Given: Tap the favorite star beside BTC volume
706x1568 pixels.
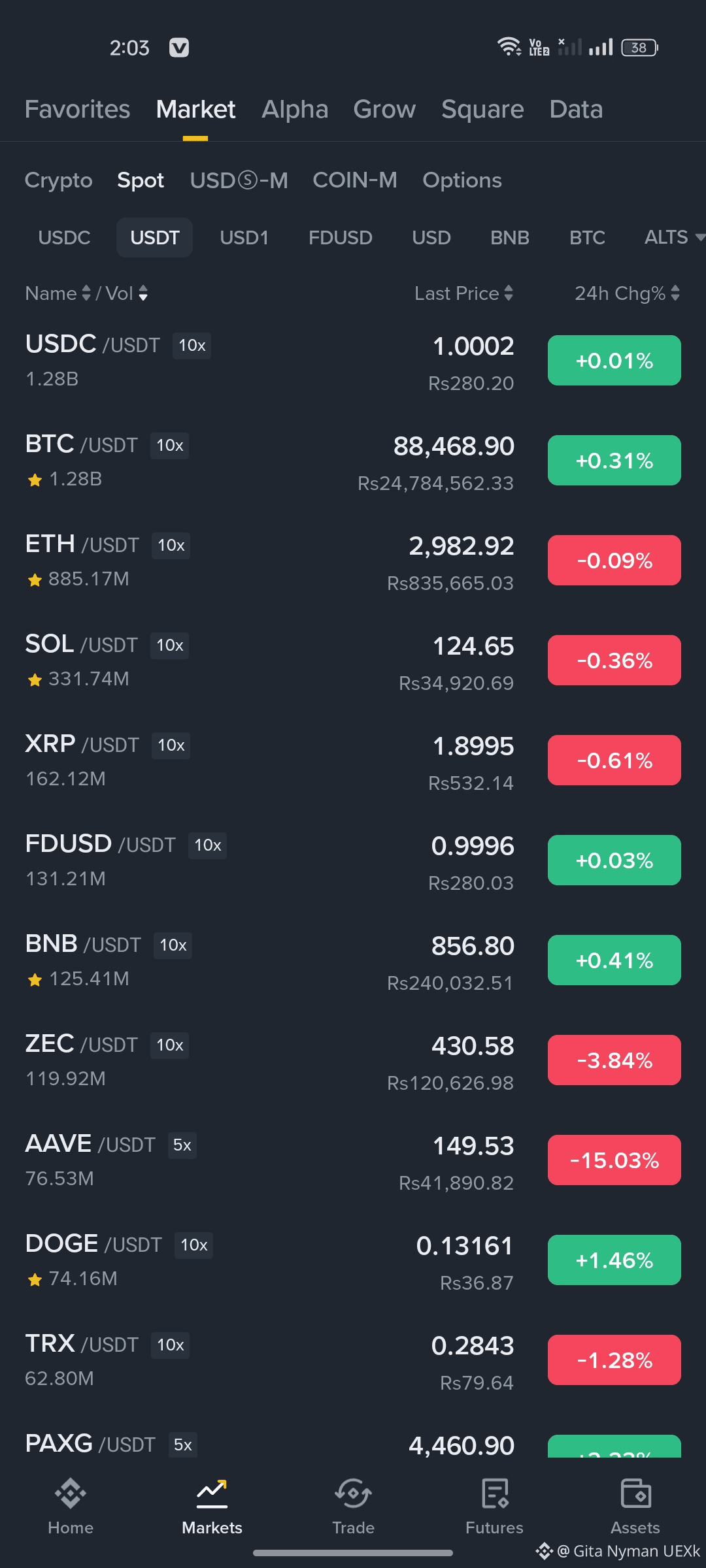Looking at the screenshot, I should click(x=35, y=480).
